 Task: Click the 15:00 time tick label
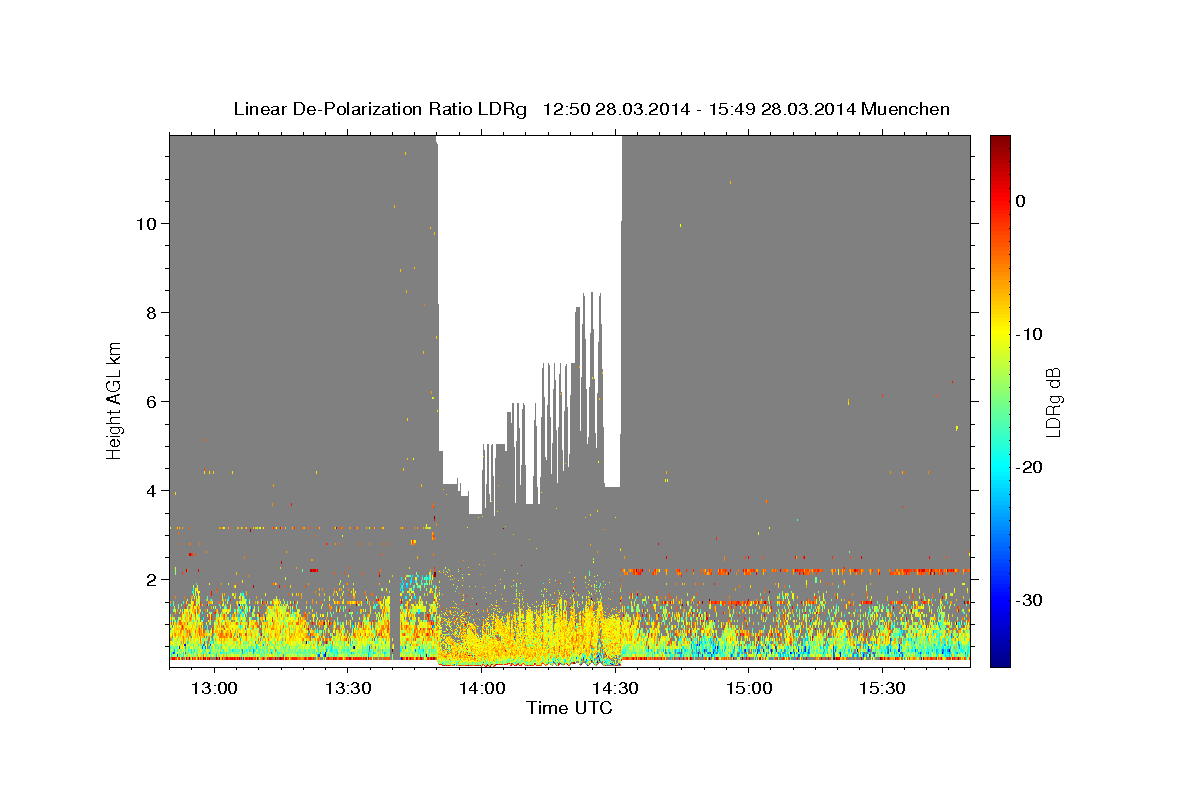click(x=748, y=689)
